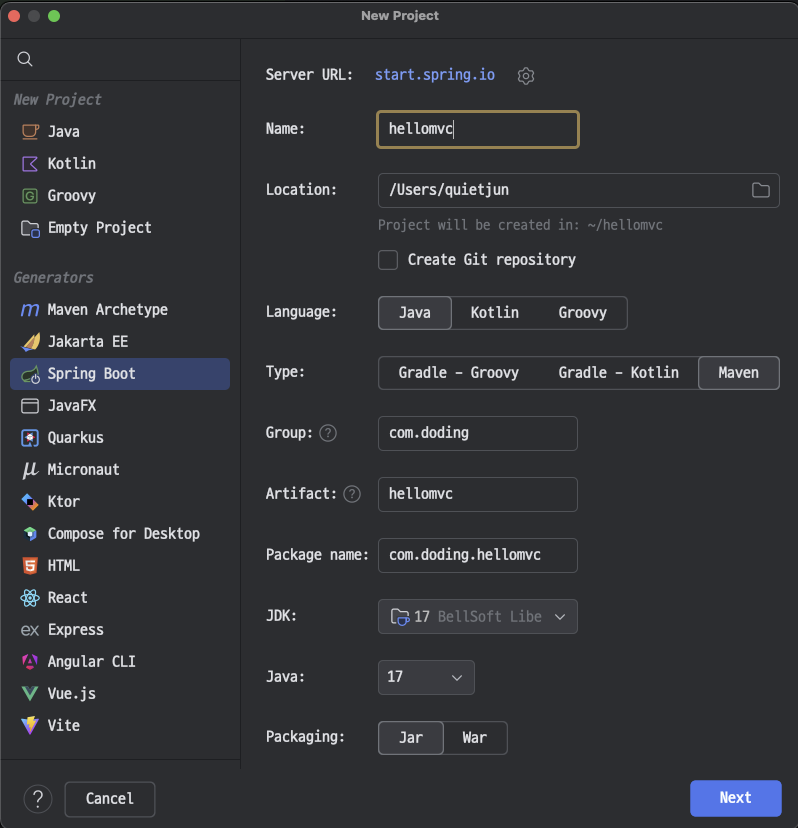Click the React atom icon
The image size is (798, 828).
30,598
